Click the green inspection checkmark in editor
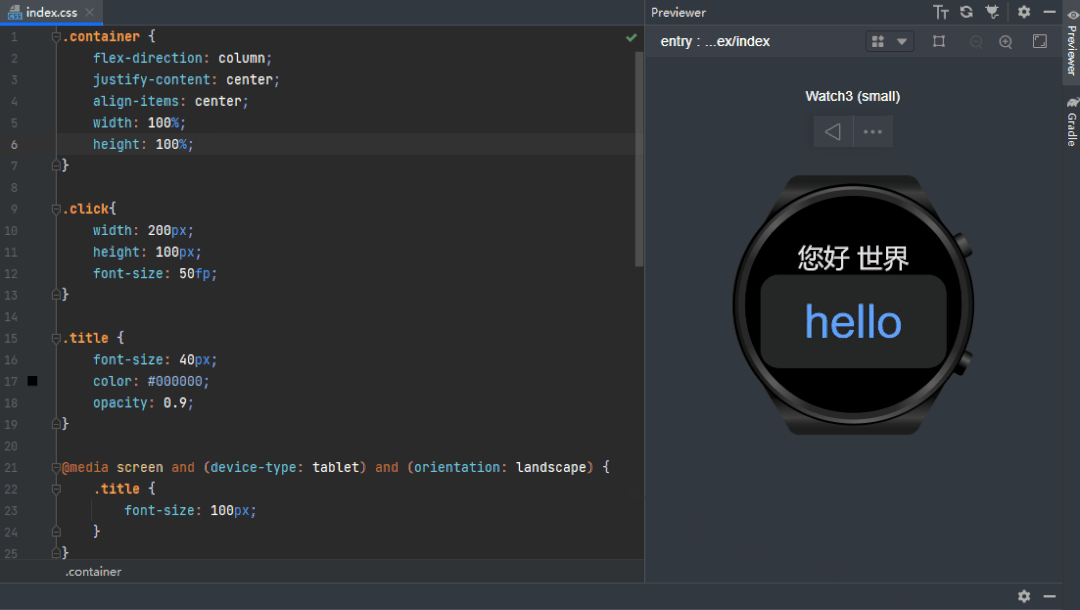Screen dimensions: 1080x610 (631, 38)
